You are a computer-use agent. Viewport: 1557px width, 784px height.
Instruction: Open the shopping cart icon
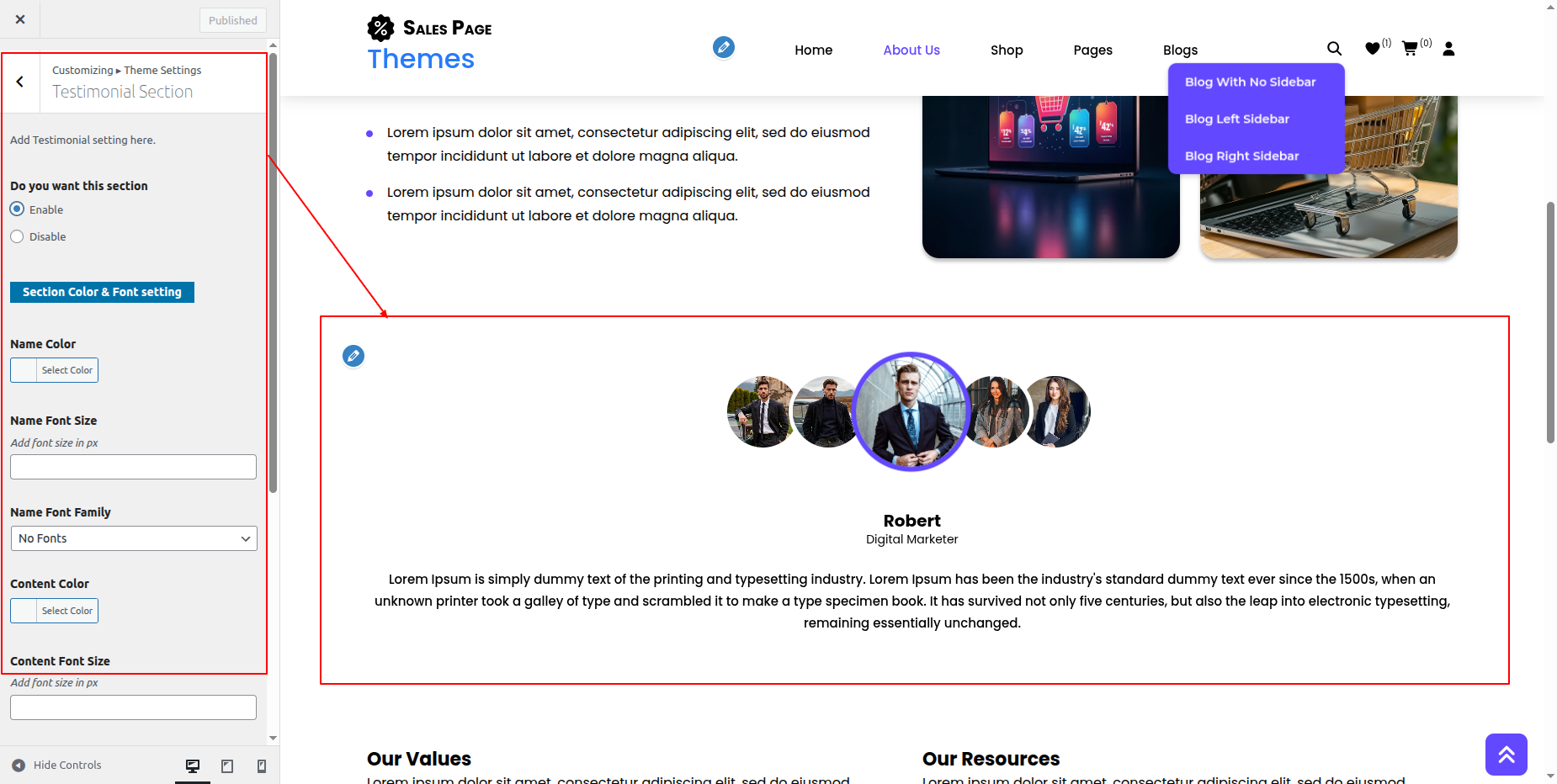1410,49
